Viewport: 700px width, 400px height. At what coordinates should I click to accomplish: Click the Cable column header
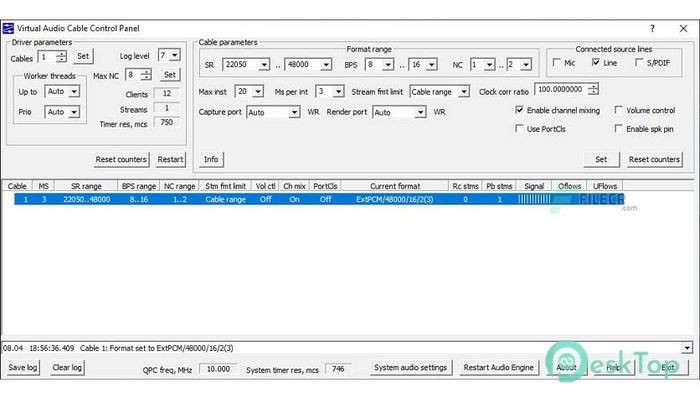click(17, 186)
